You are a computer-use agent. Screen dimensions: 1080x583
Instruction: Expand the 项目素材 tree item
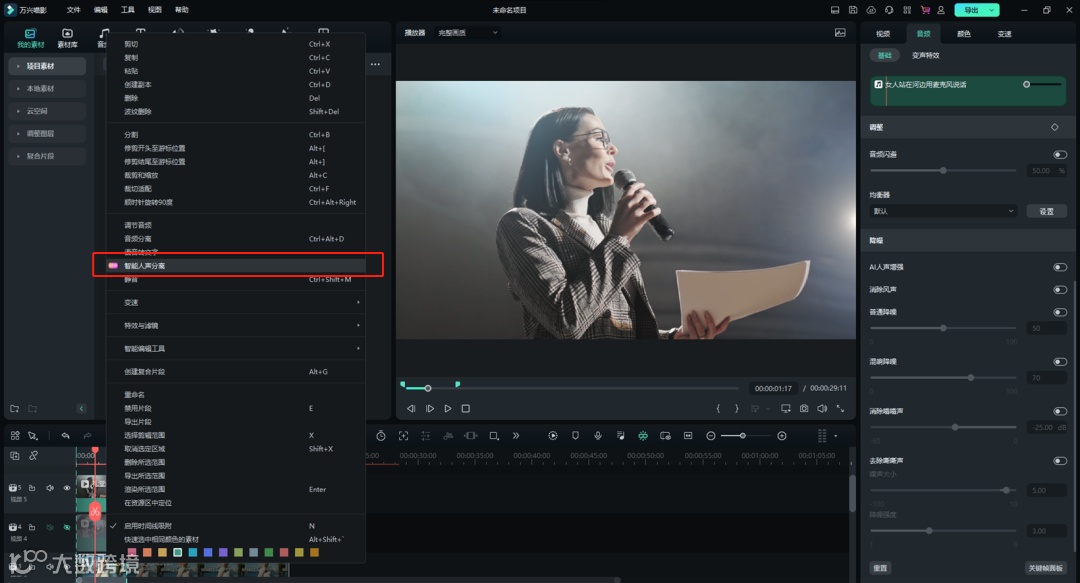tap(18, 66)
